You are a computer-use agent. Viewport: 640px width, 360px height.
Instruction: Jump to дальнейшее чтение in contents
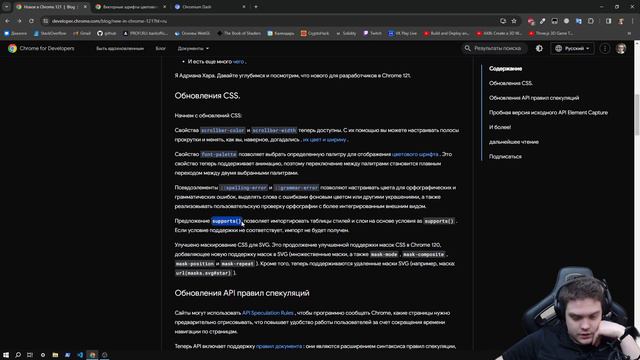[x=514, y=142]
